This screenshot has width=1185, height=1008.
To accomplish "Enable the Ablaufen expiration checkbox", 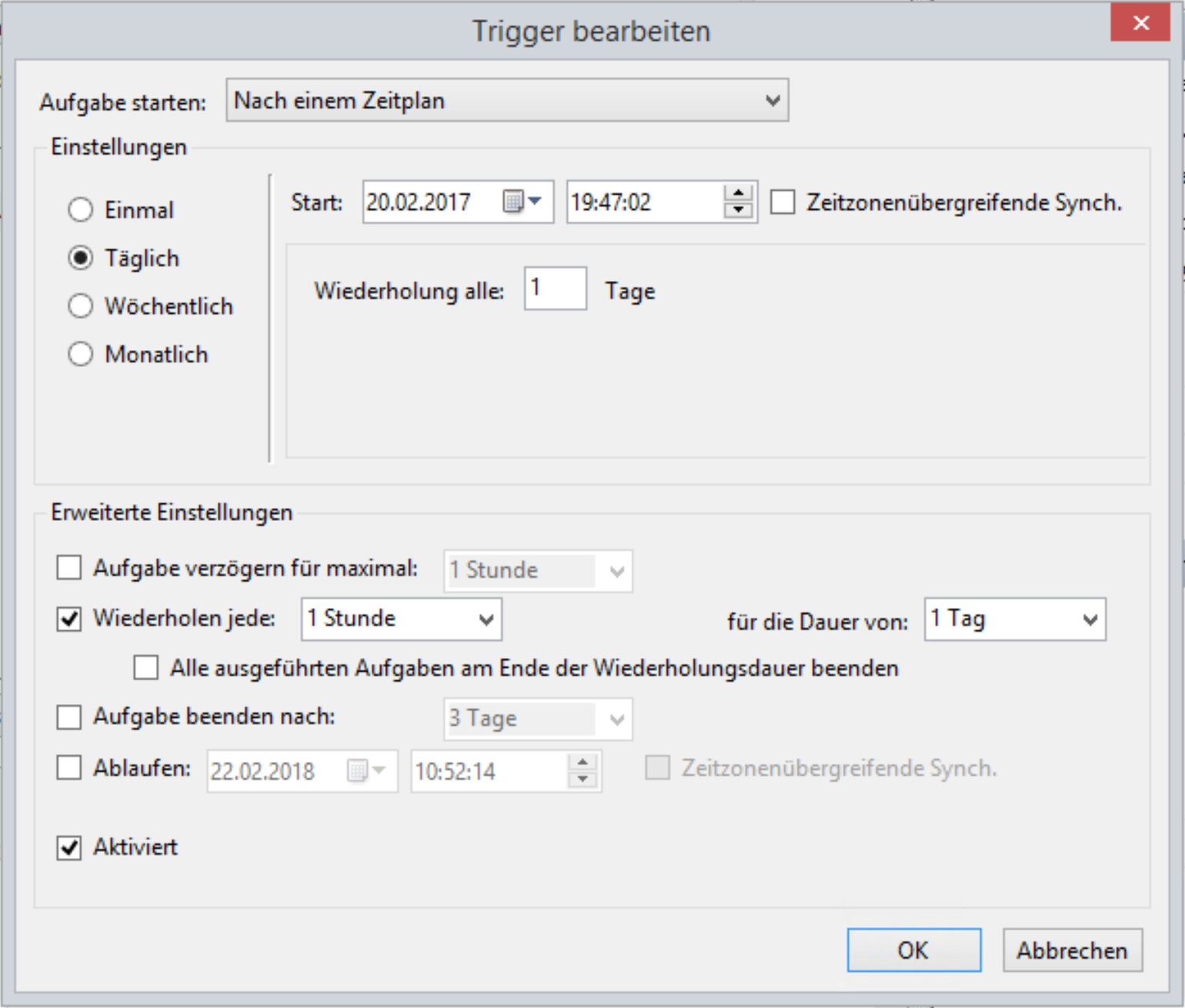I will (69, 768).
